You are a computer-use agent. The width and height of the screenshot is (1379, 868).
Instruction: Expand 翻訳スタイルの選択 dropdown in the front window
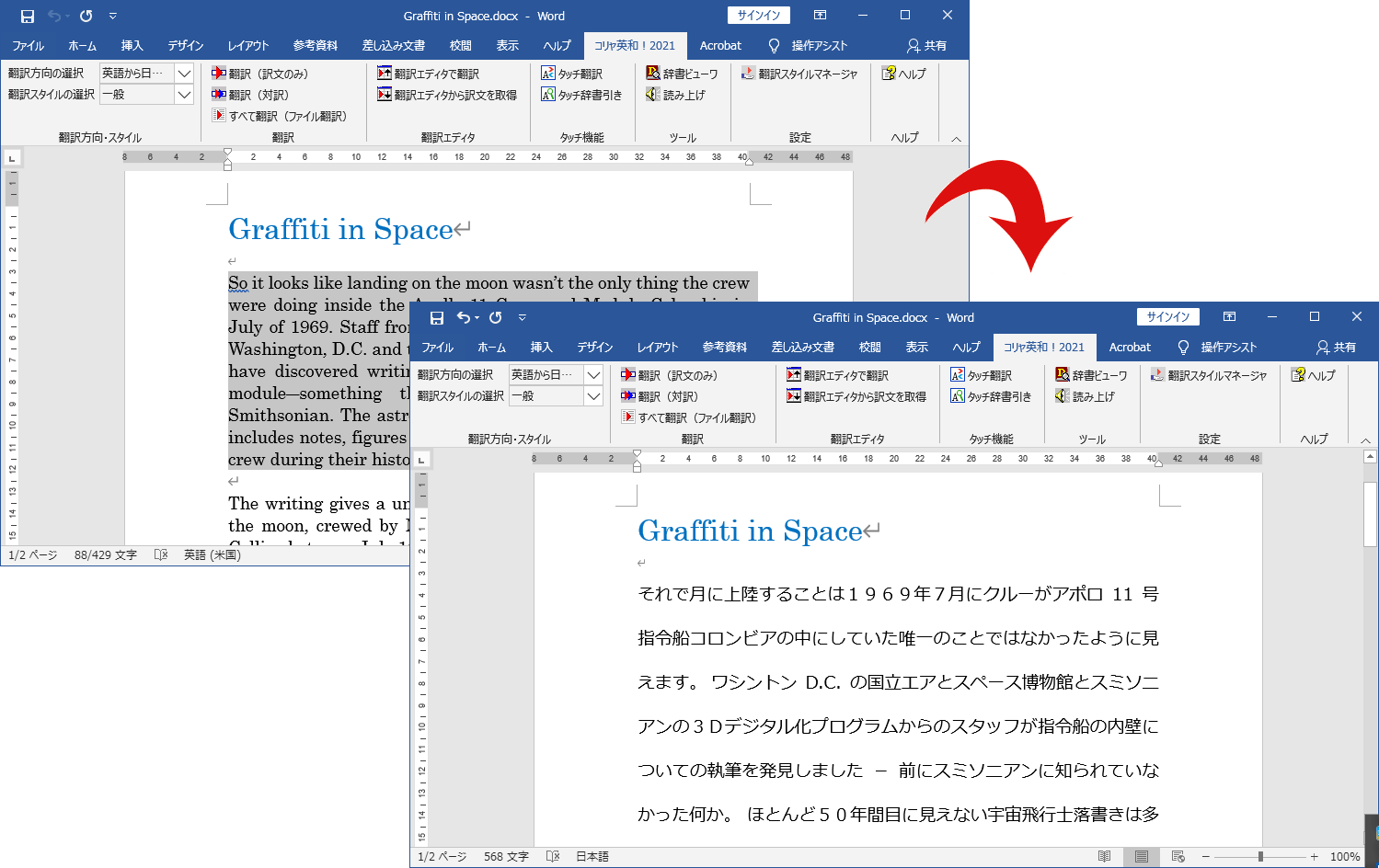pos(594,396)
